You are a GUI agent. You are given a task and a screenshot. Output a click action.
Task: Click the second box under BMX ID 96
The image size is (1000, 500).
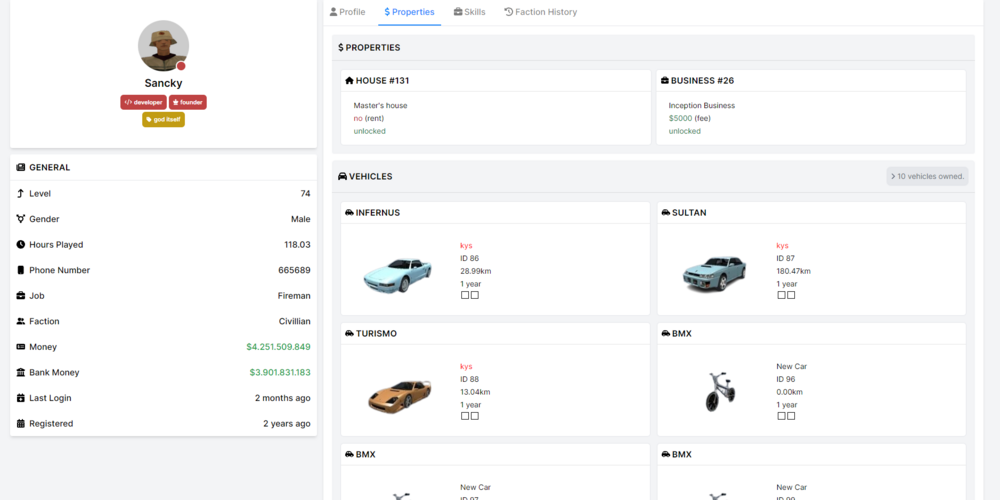pos(791,416)
